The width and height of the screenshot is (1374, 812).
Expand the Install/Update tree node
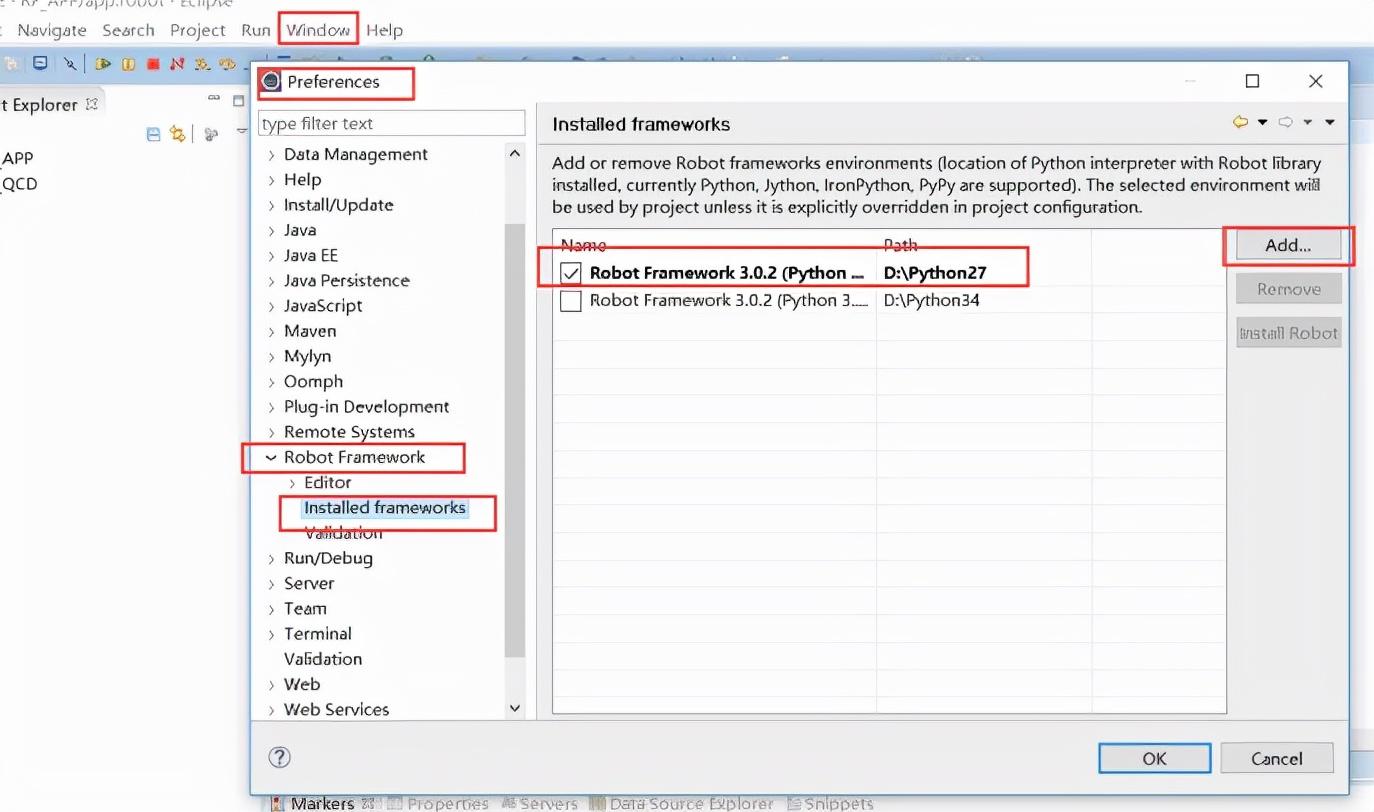tap(271, 205)
